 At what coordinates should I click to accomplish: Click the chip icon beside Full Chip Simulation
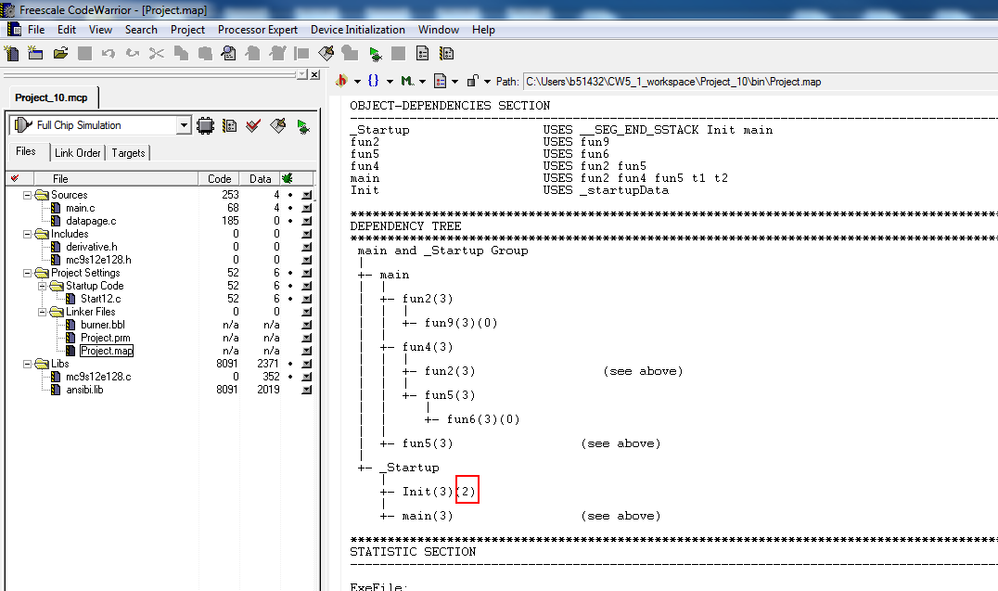point(205,125)
